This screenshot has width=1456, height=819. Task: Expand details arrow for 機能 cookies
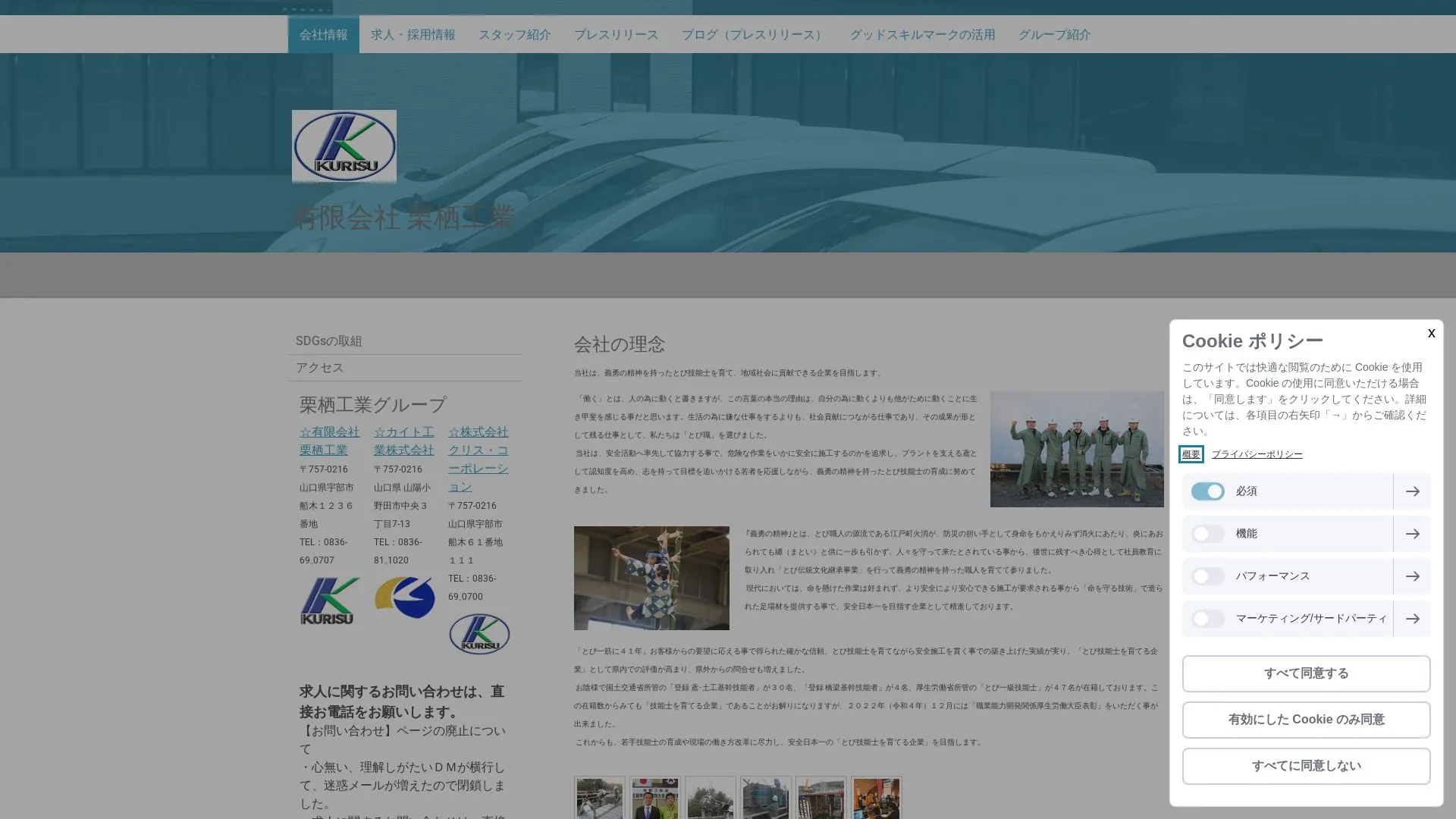coord(1412,534)
